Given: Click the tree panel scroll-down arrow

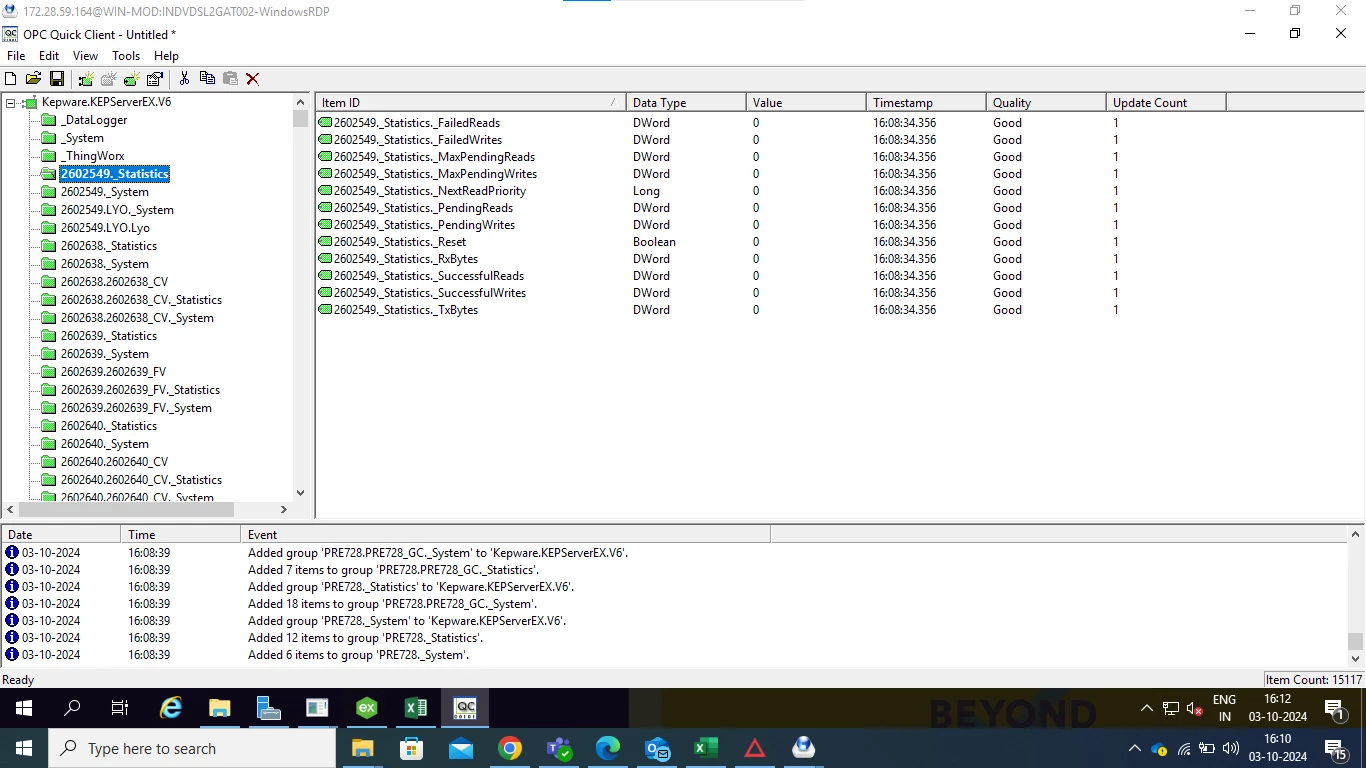Looking at the screenshot, I should pyautogui.click(x=300, y=493).
